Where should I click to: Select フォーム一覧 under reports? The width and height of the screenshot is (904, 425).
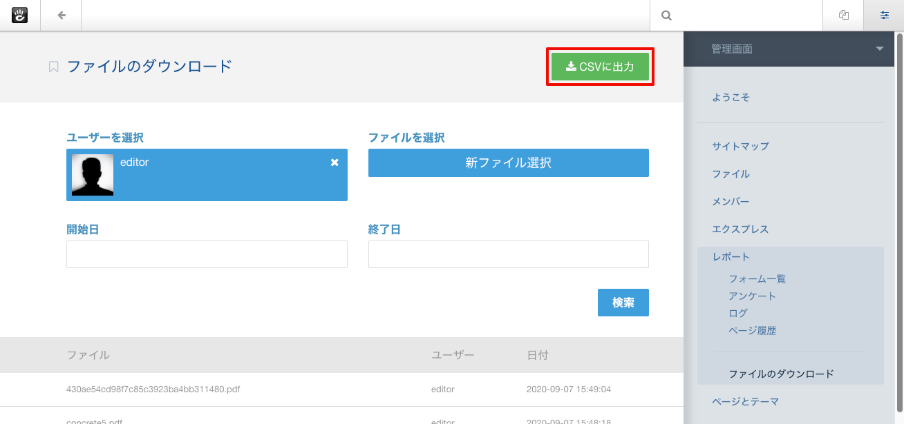click(757, 279)
